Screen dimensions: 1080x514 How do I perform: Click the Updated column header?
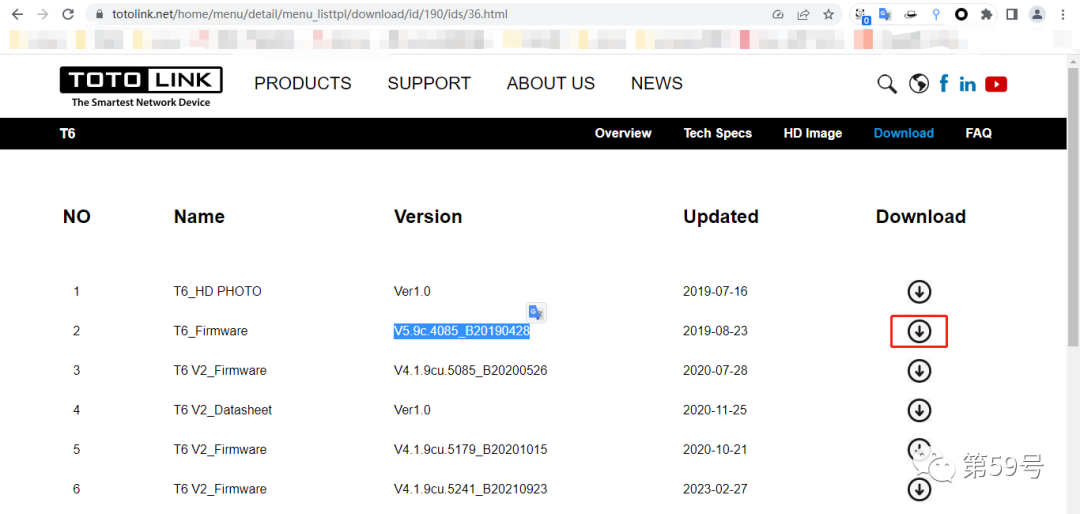point(720,217)
